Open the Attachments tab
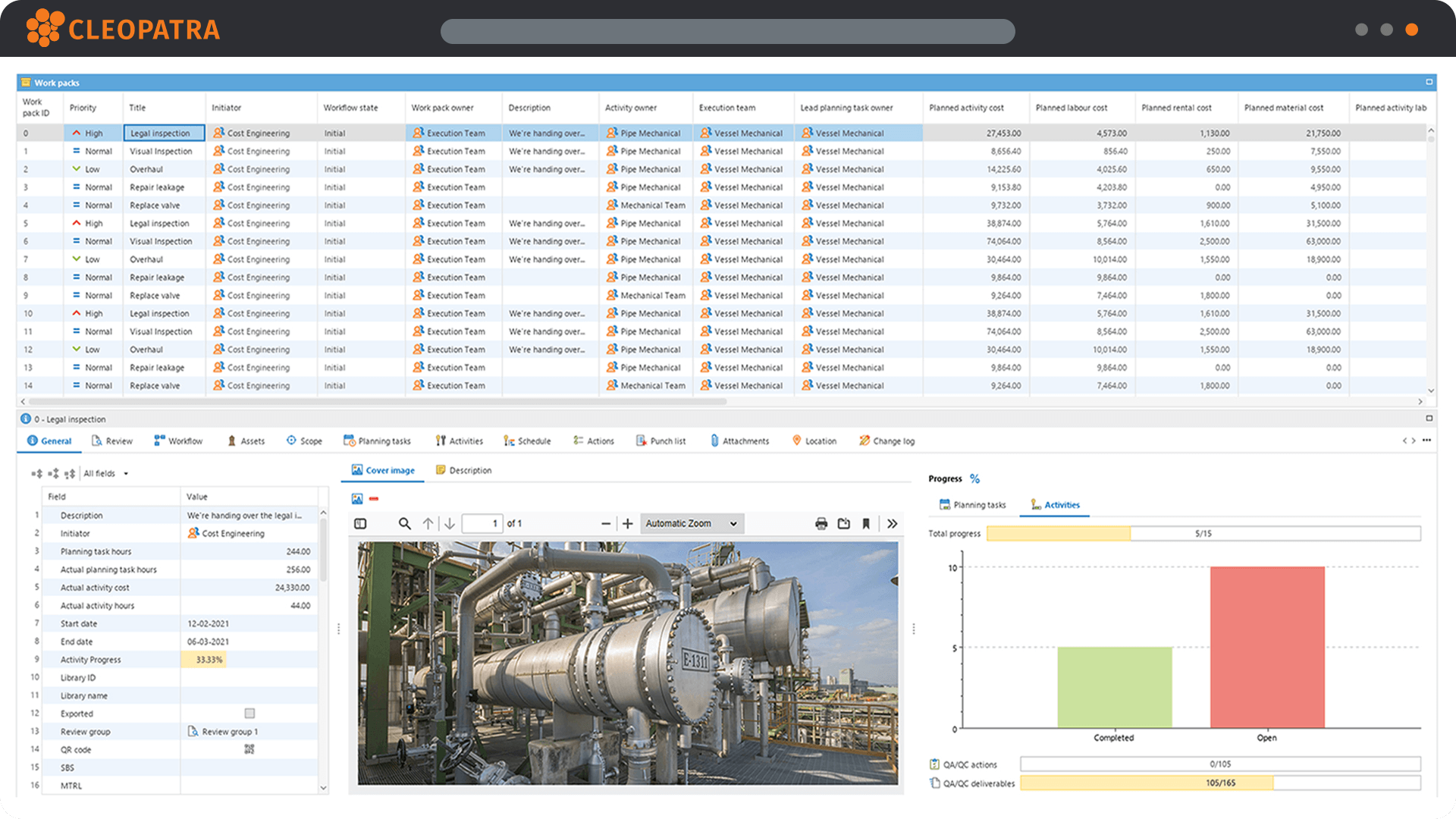Image resolution: width=1456 pixels, height=819 pixels. click(x=739, y=441)
